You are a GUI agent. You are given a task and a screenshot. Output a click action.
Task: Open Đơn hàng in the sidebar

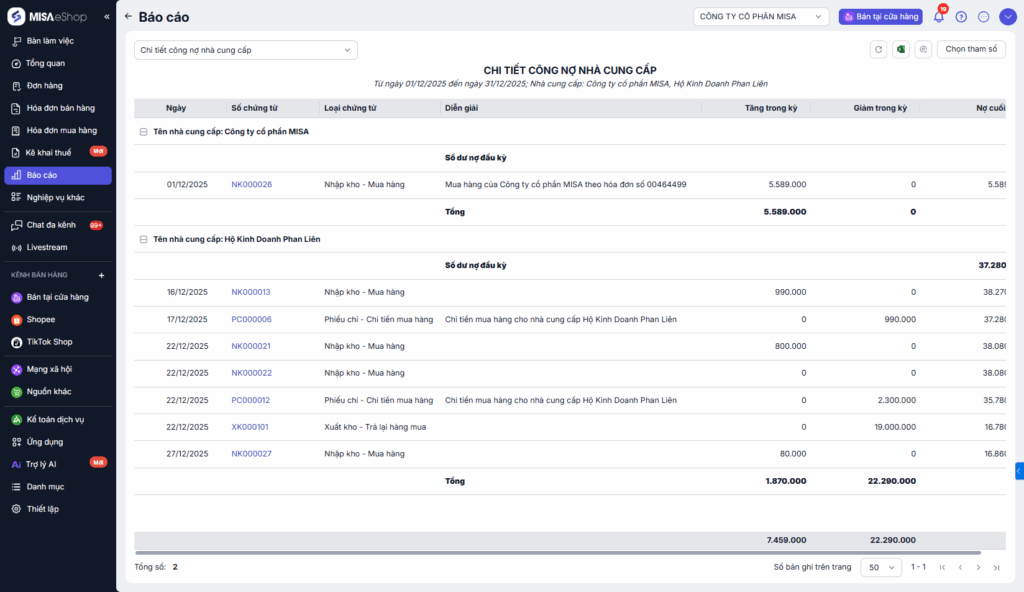coord(45,86)
